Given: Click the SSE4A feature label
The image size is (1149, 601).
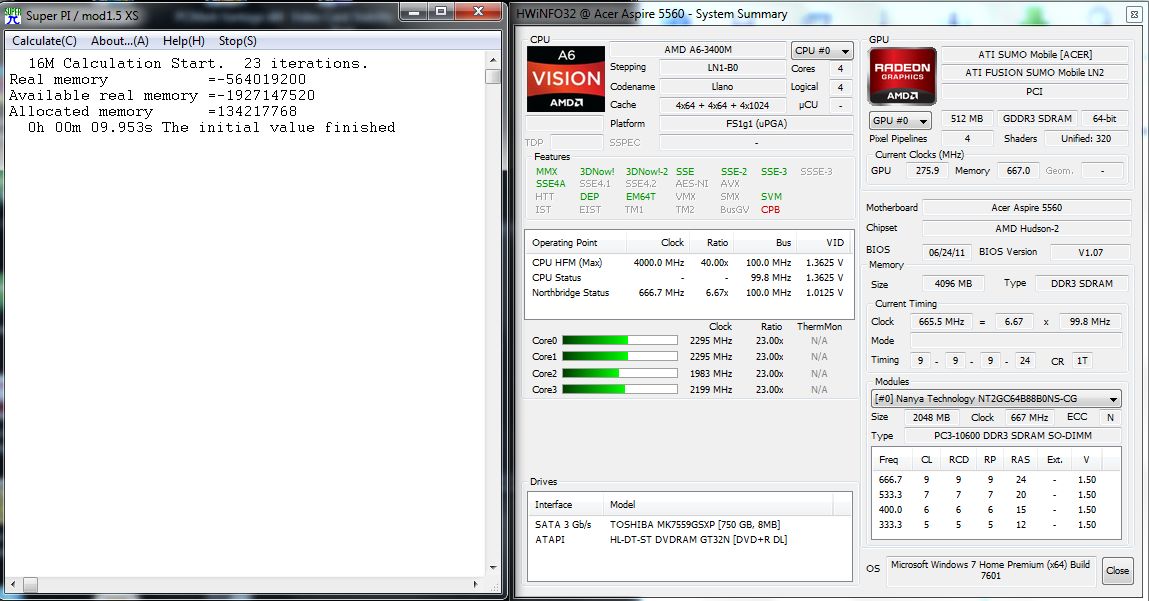Looking at the screenshot, I should coord(550,184).
